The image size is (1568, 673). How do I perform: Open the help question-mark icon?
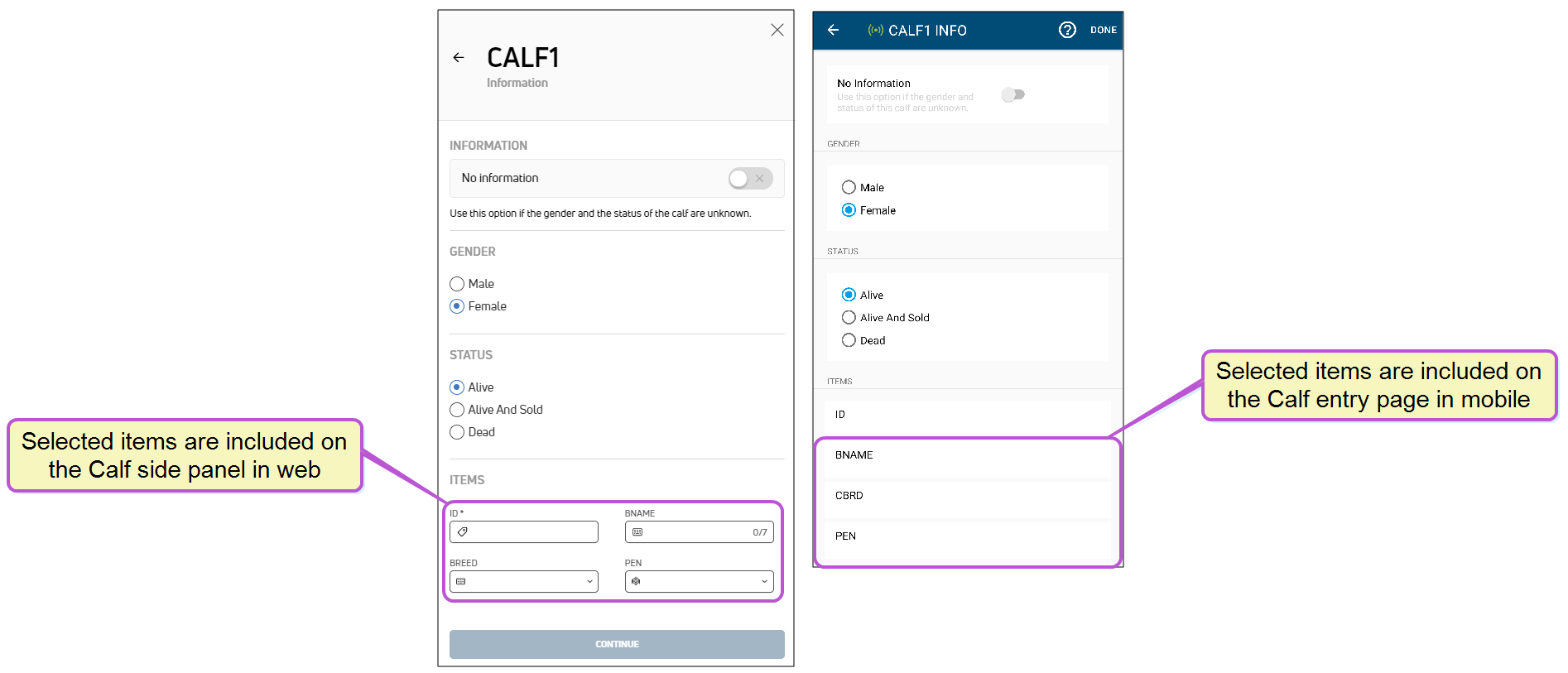[x=1067, y=30]
